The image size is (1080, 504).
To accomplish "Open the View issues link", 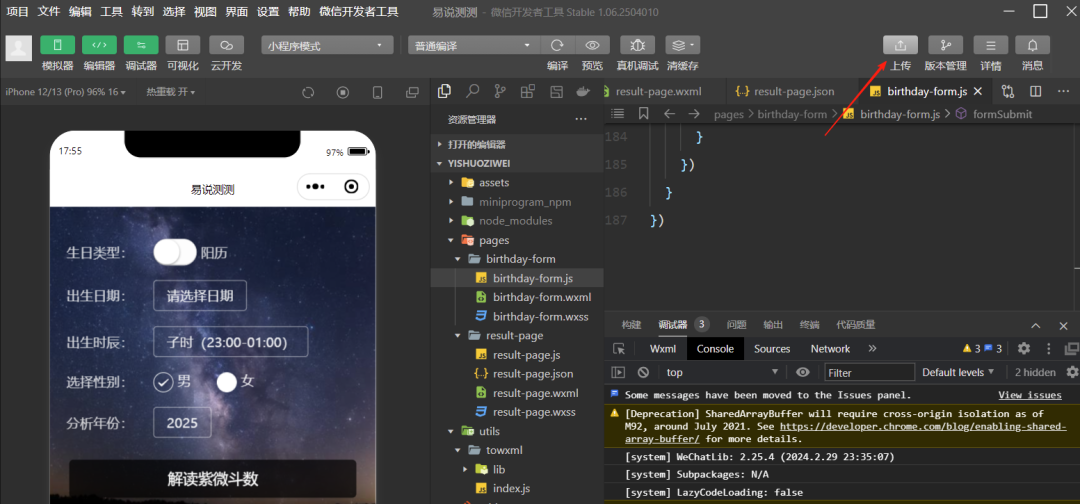I will coord(1030,395).
